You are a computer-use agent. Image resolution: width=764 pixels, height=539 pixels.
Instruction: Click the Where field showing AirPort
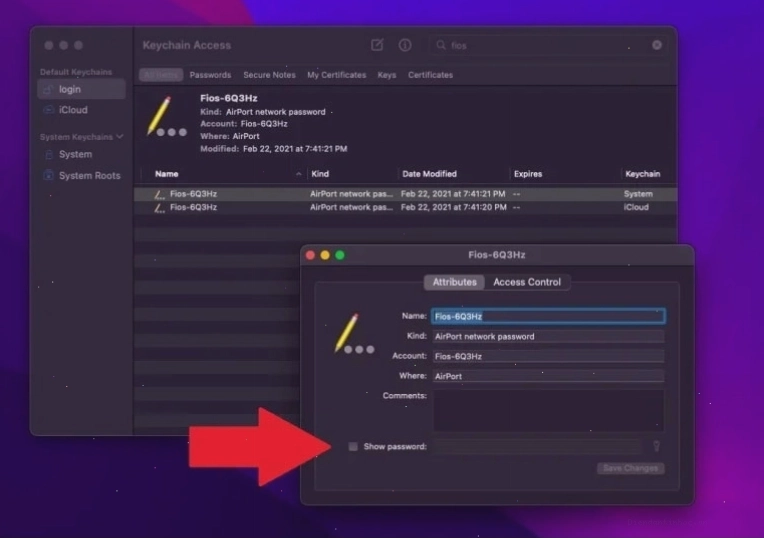click(548, 376)
